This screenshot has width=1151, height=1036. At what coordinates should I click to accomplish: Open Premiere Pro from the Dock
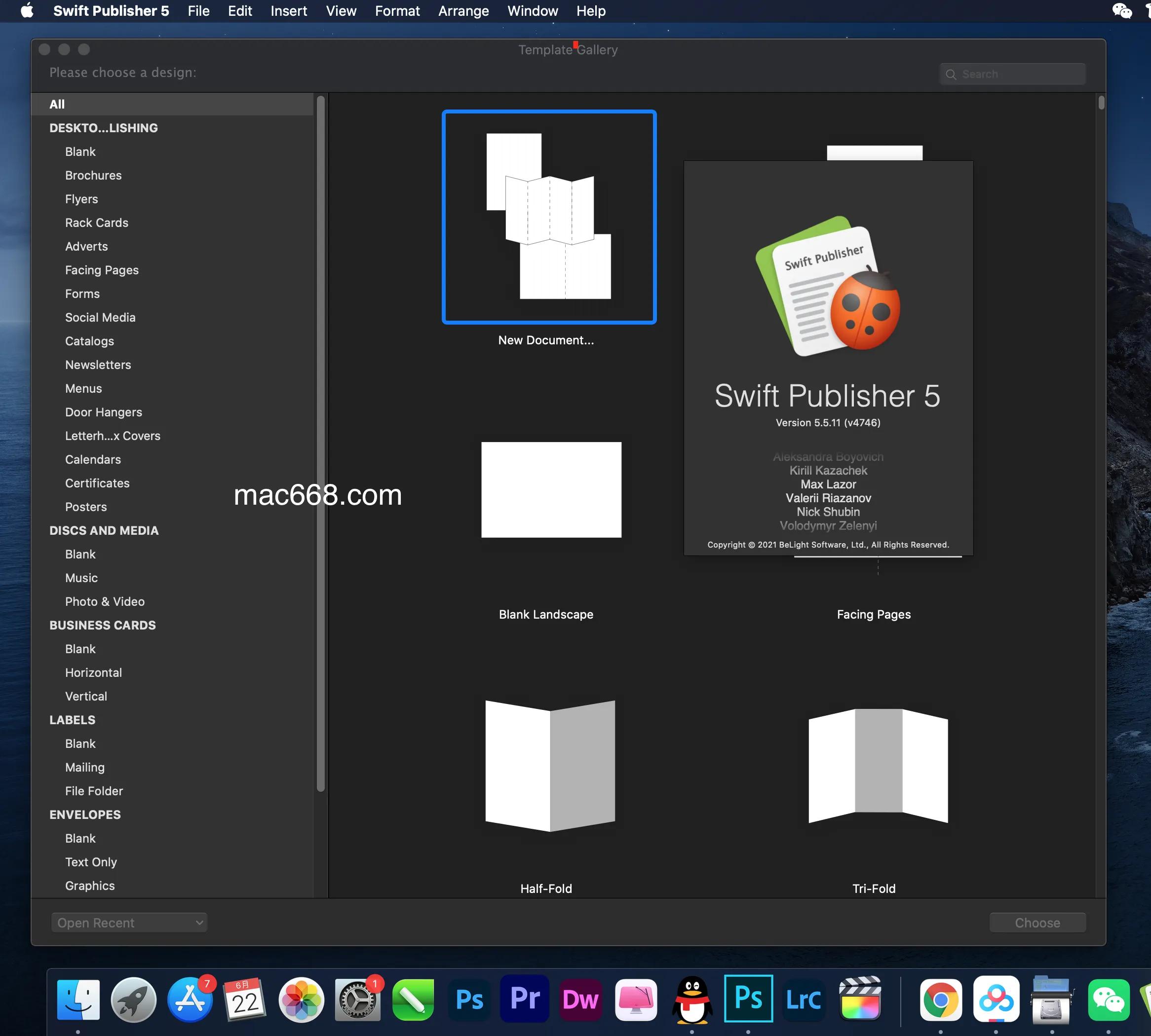[525, 999]
